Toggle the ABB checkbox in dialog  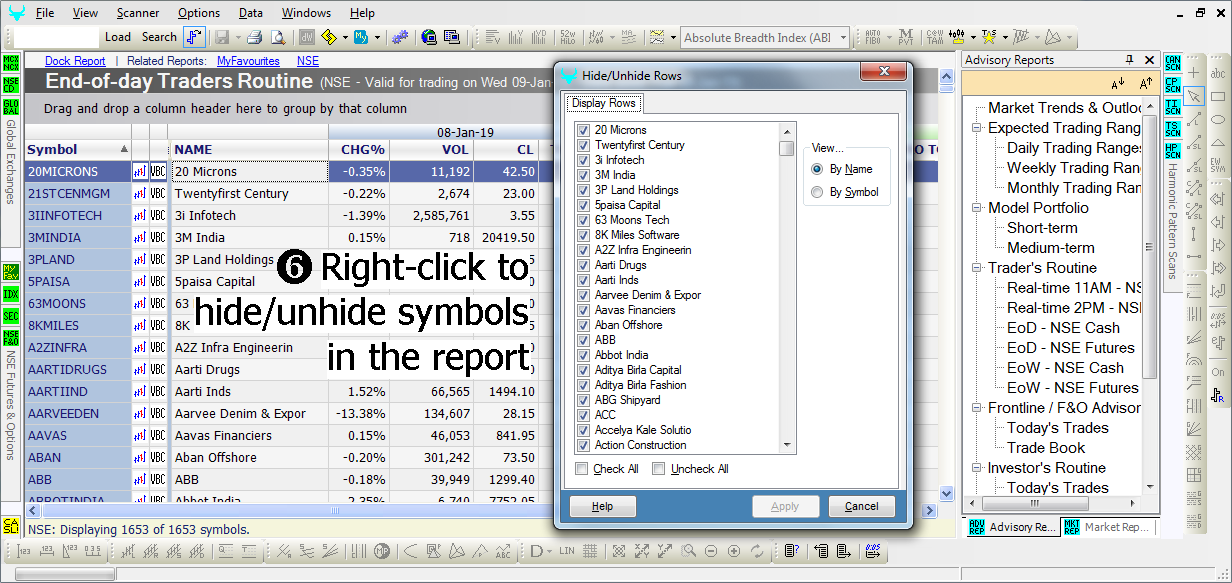(x=583, y=340)
